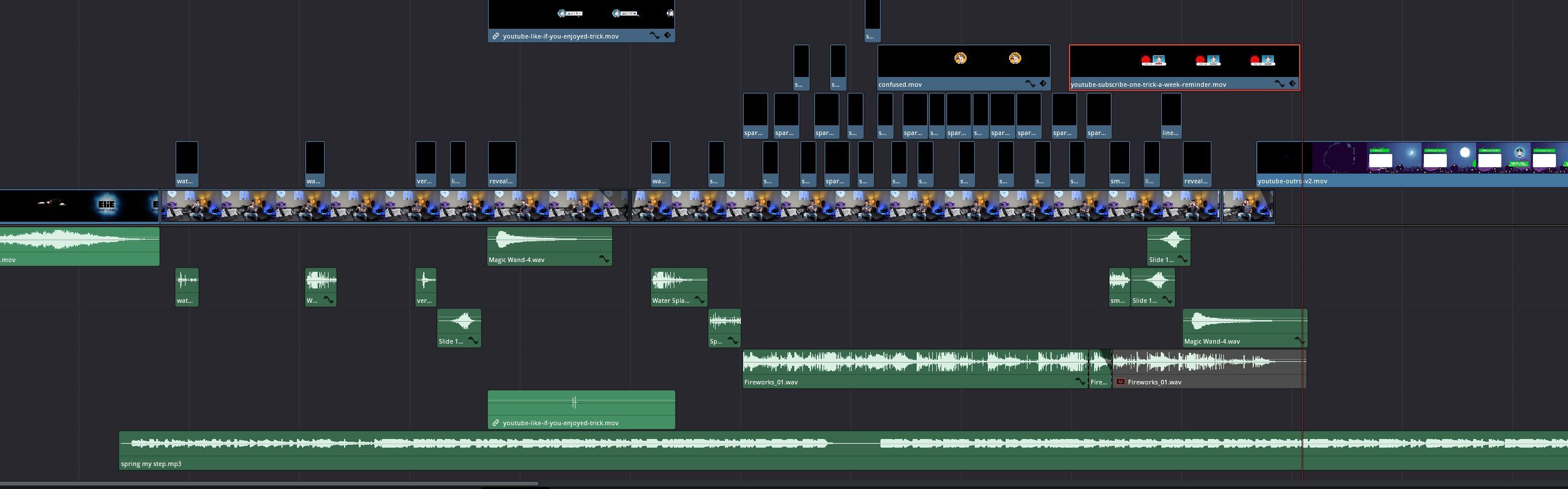This screenshot has width=1568, height=489.
Task: Select the ver... video clip
Action: click(426, 163)
